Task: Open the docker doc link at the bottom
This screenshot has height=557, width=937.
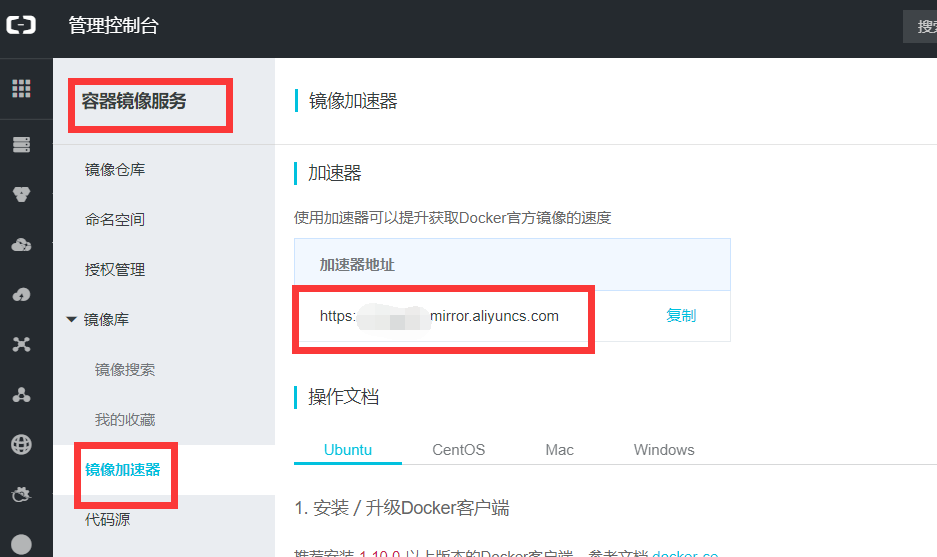Action: (x=685, y=553)
